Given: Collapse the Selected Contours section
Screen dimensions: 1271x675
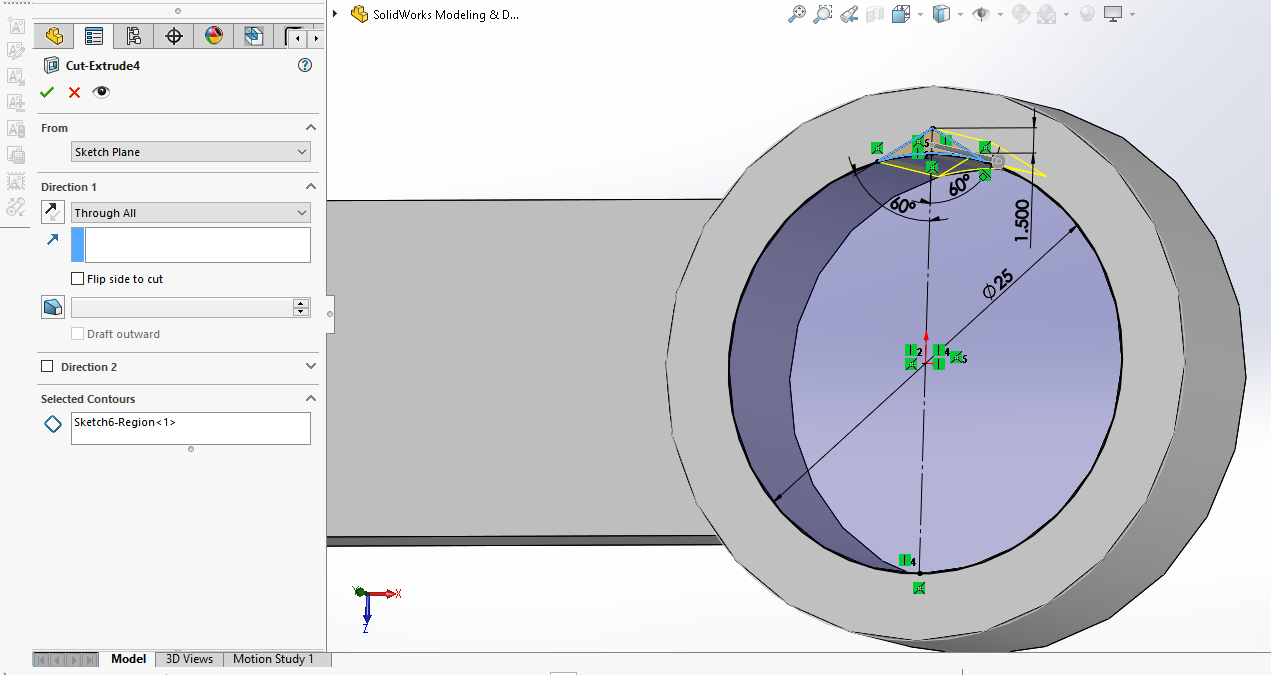Looking at the screenshot, I should click(x=310, y=399).
